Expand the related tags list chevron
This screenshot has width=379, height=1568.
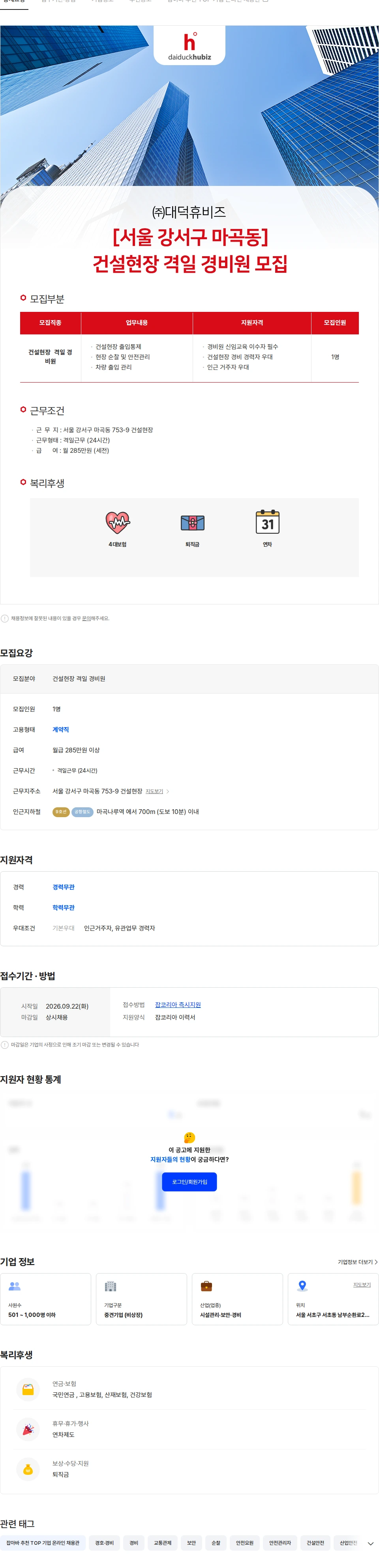coord(370,1544)
